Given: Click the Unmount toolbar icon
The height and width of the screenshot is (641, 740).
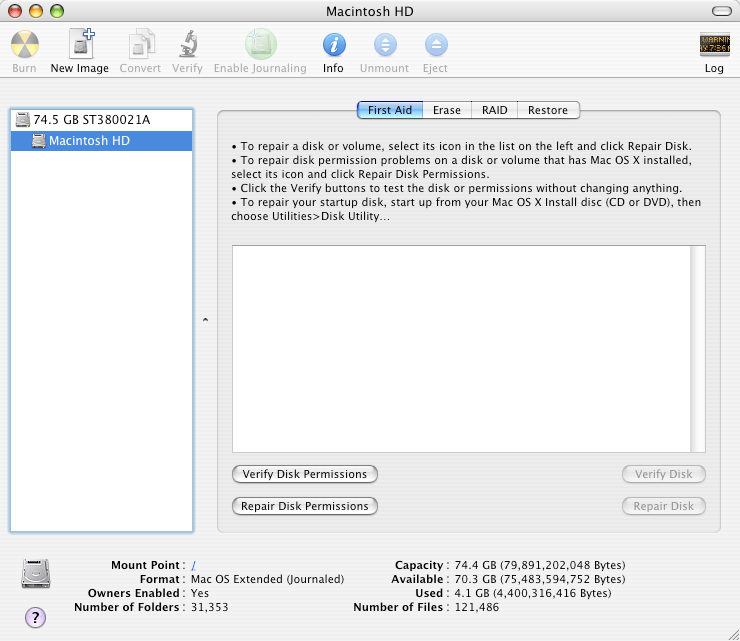Looking at the screenshot, I should point(385,45).
